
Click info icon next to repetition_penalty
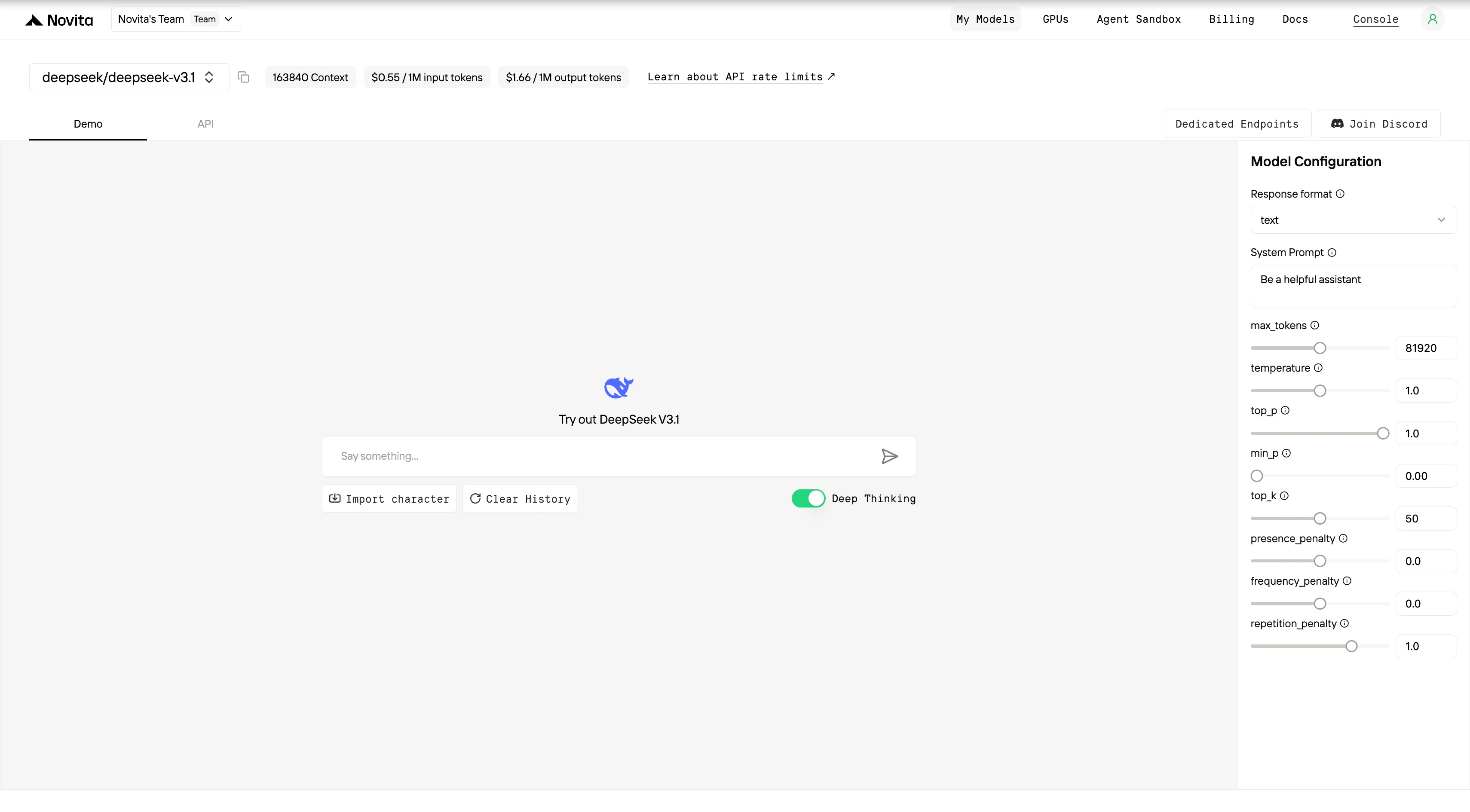1344,623
